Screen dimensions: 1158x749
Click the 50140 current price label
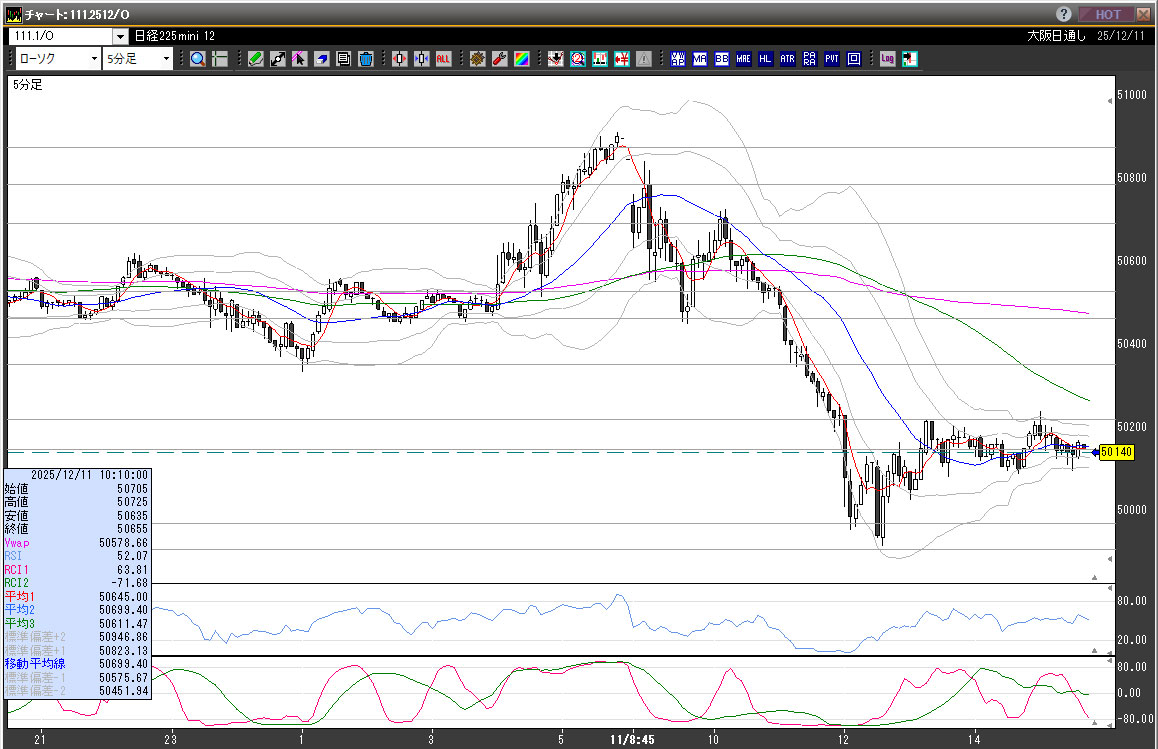(x=1116, y=453)
